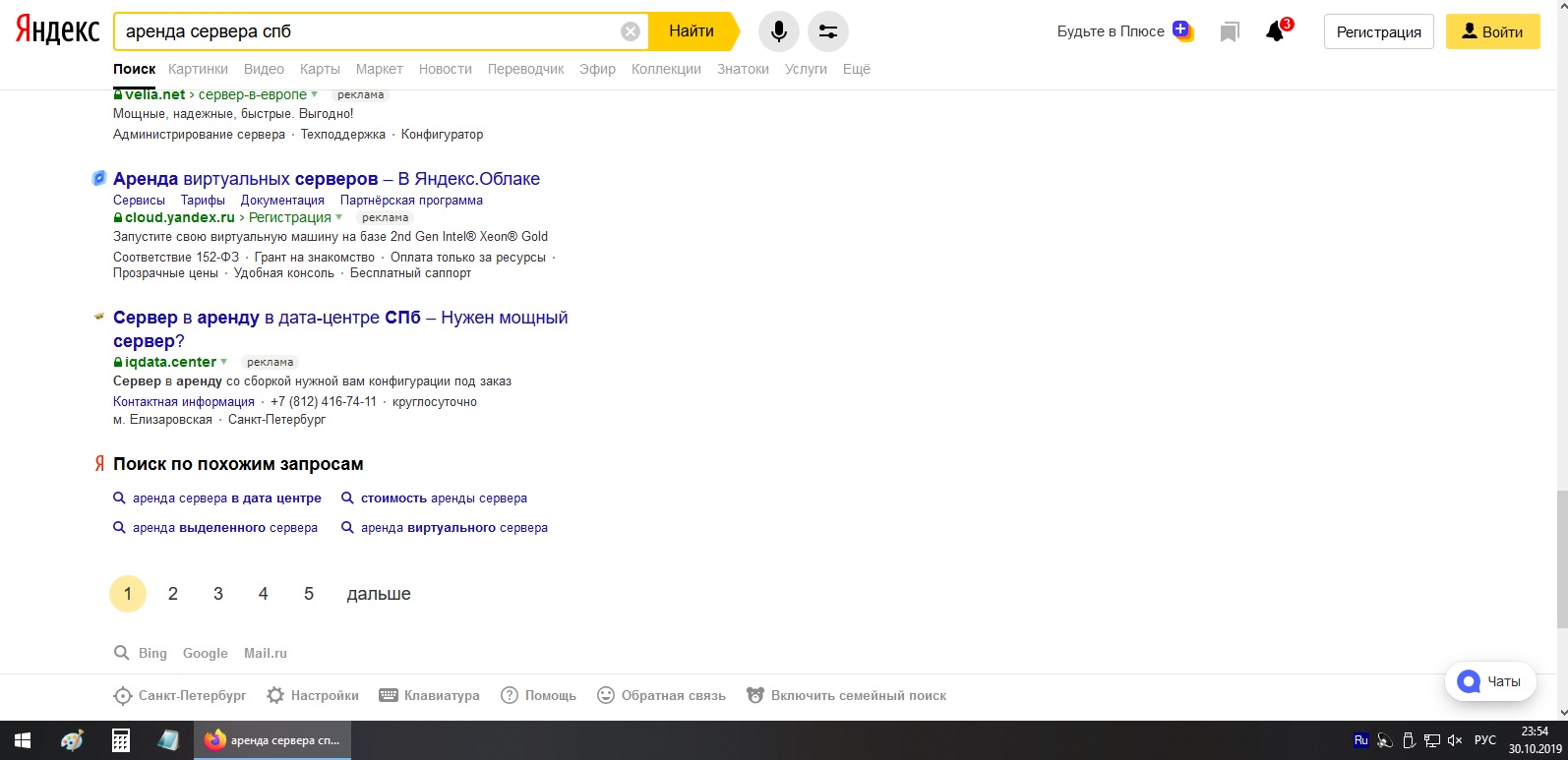Click Ru language indicator in tray

(1361, 740)
